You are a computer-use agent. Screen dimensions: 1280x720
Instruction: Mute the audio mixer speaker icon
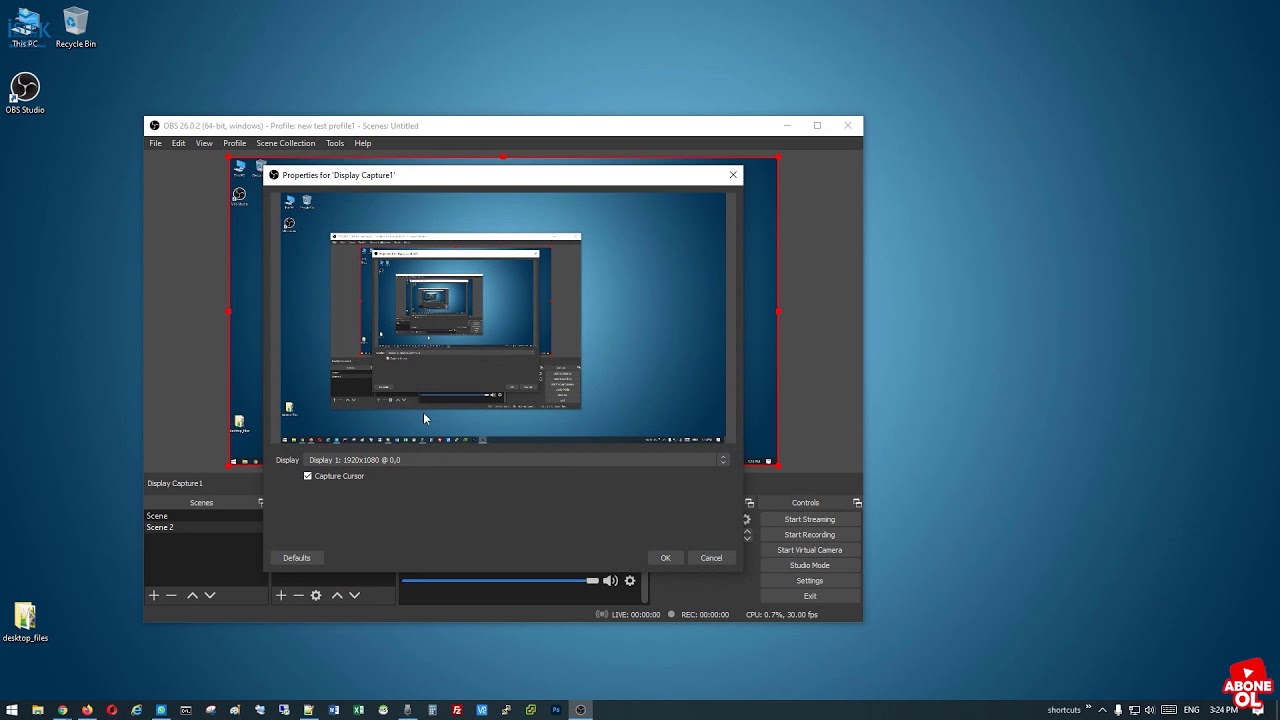610,580
